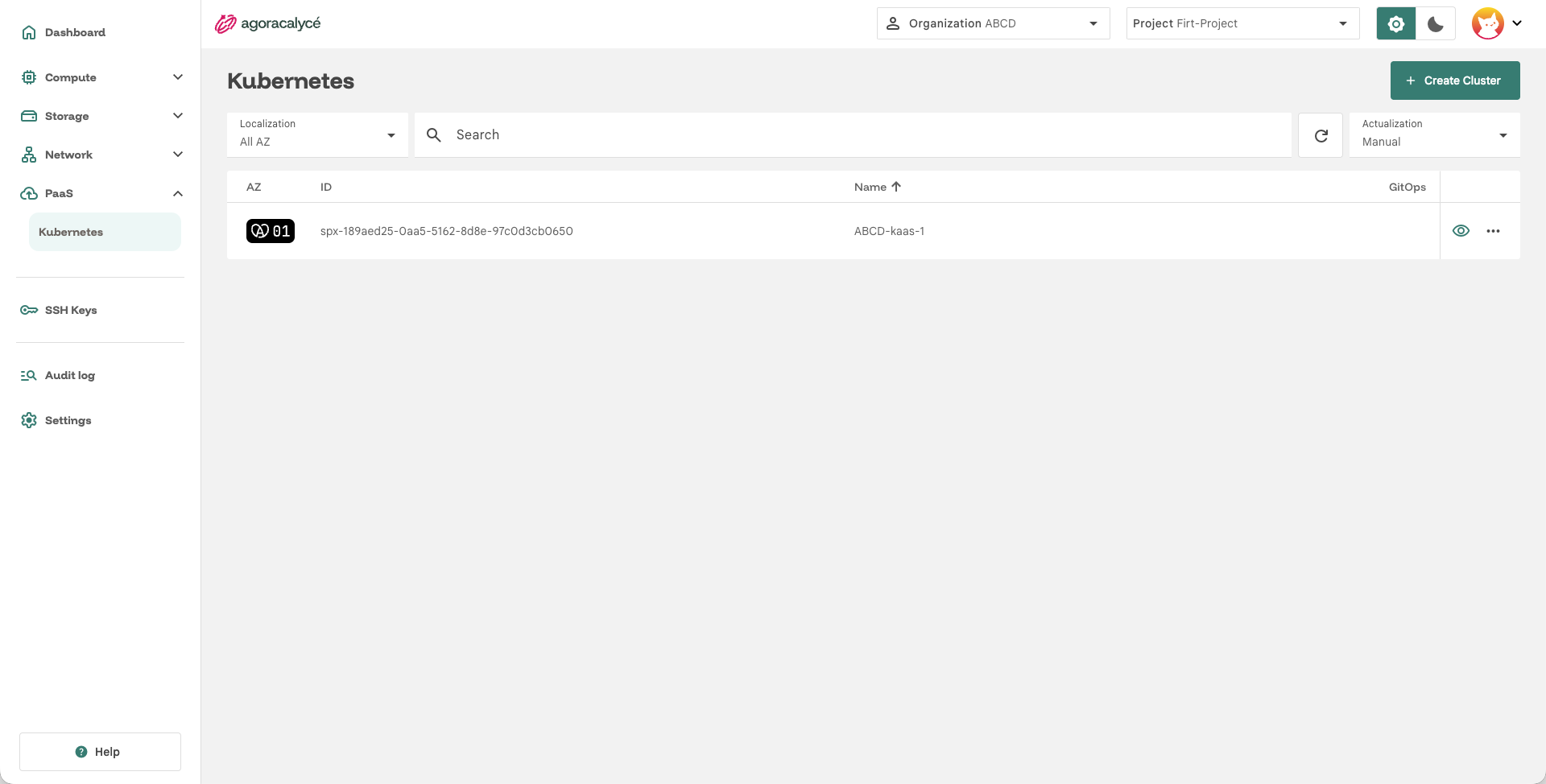Switch to dark theme moon icon
1546x784 pixels.
coord(1436,23)
